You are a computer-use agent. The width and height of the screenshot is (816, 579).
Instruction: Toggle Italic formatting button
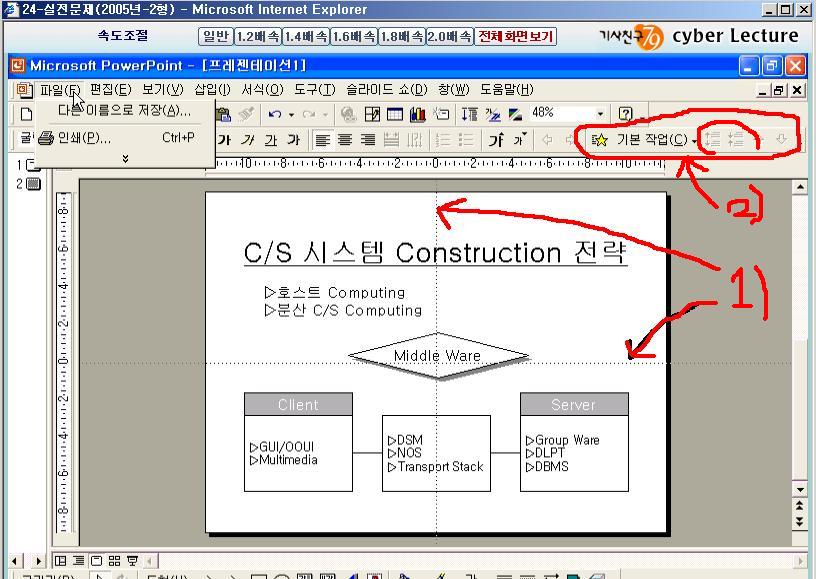point(247,140)
